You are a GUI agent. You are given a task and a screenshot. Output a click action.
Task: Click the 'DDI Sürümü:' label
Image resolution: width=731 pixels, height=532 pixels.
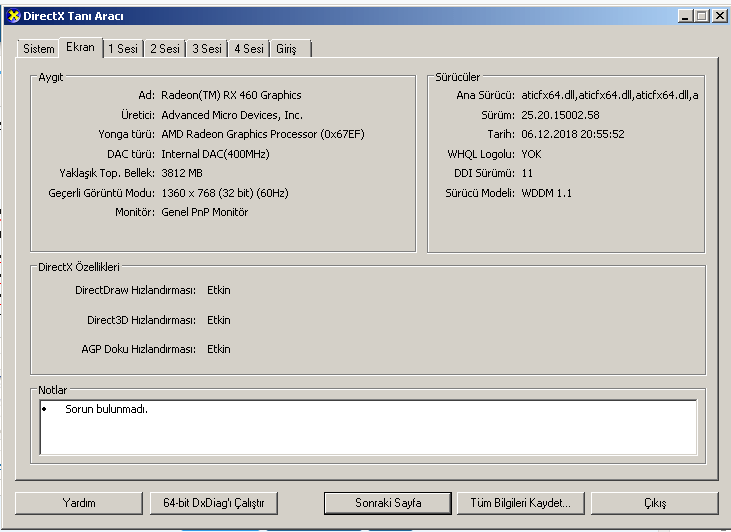tap(484, 173)
